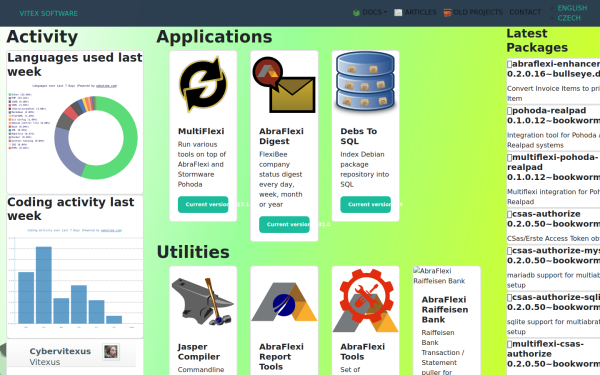Open the AbraFlexi Report Tools title

(x=281, y=357)
